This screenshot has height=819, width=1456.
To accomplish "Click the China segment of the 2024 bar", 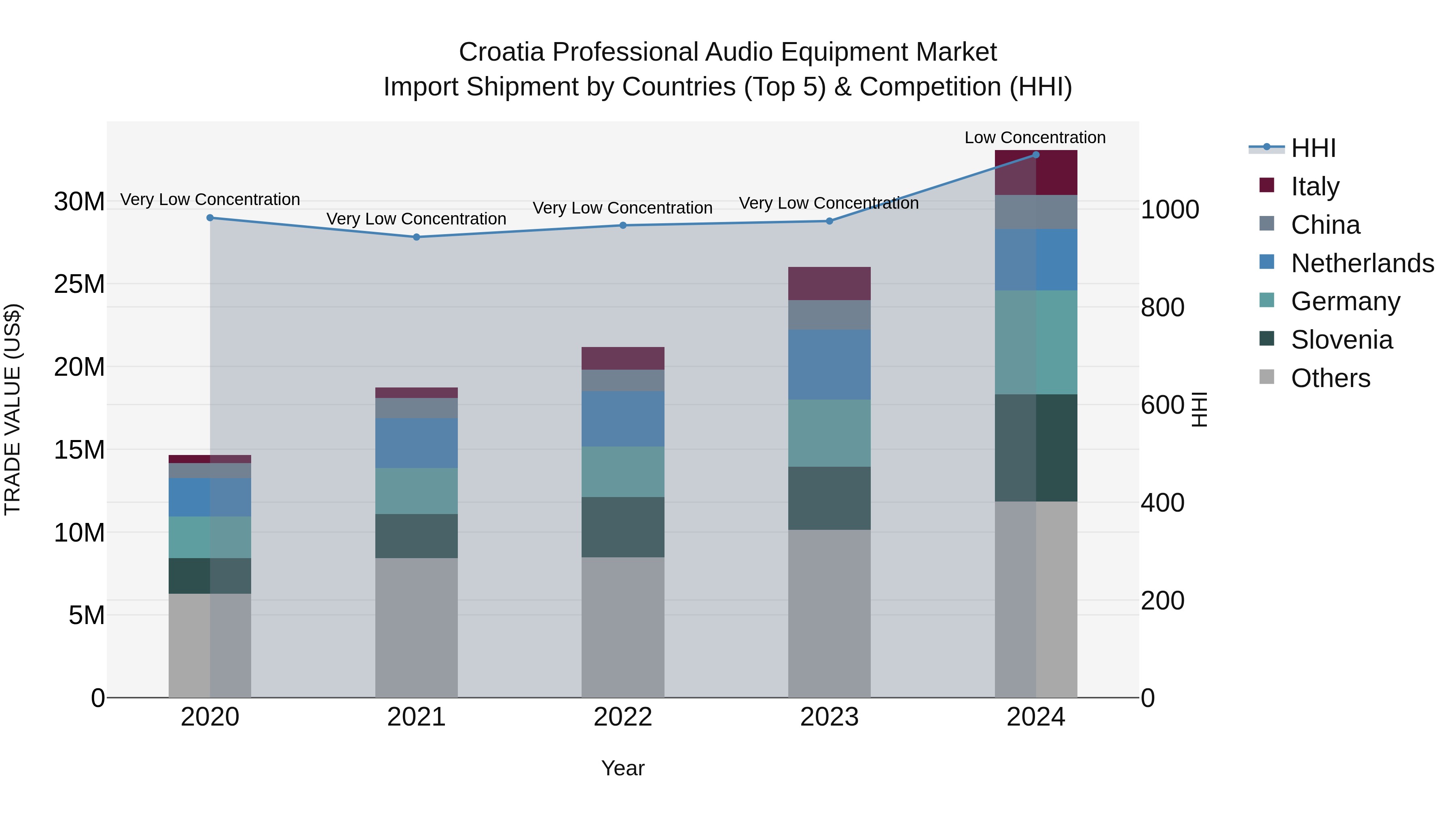I will click(x=1036, y=212).
